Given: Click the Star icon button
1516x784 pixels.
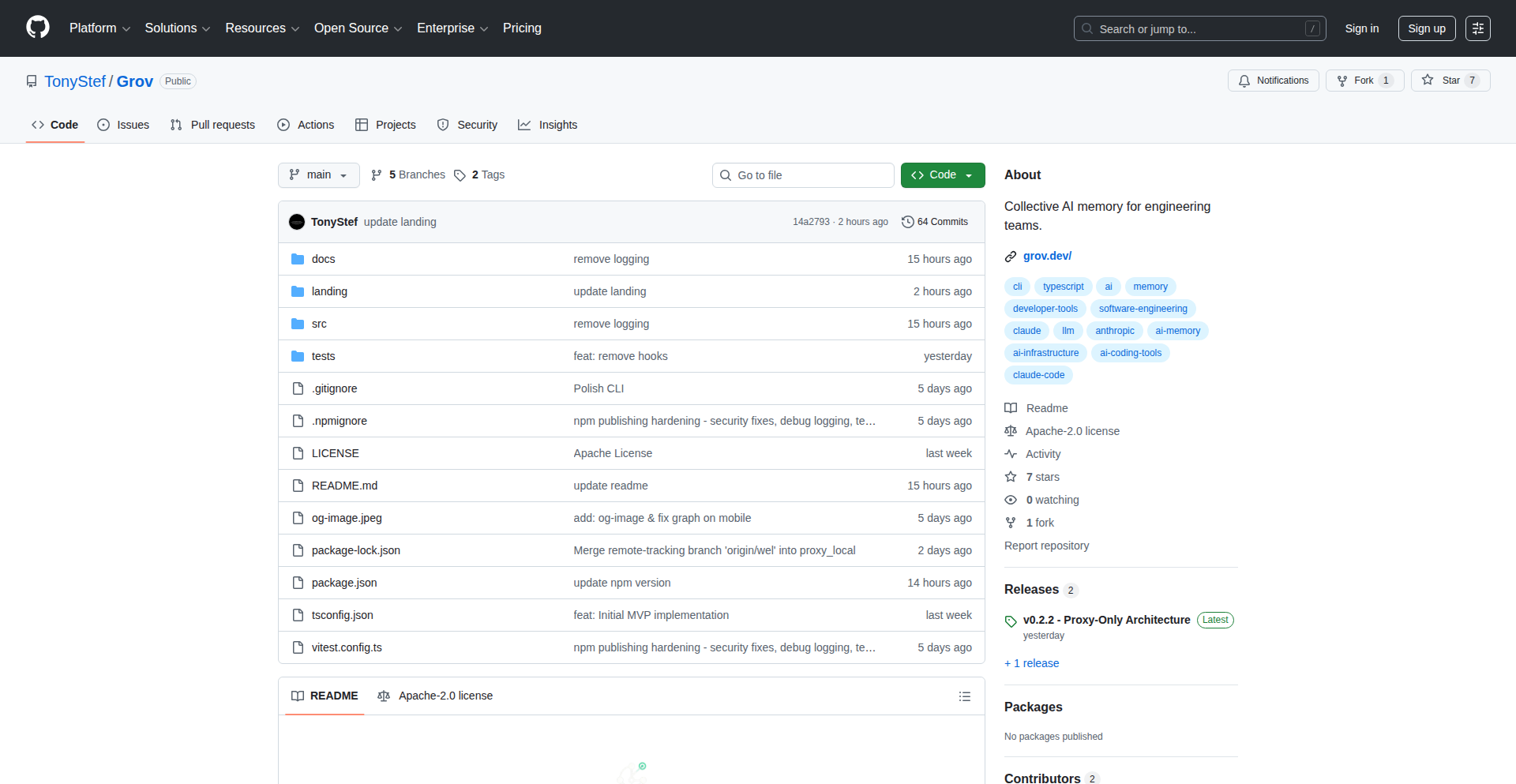Looking at the screenshot, I should [1428, 81].
